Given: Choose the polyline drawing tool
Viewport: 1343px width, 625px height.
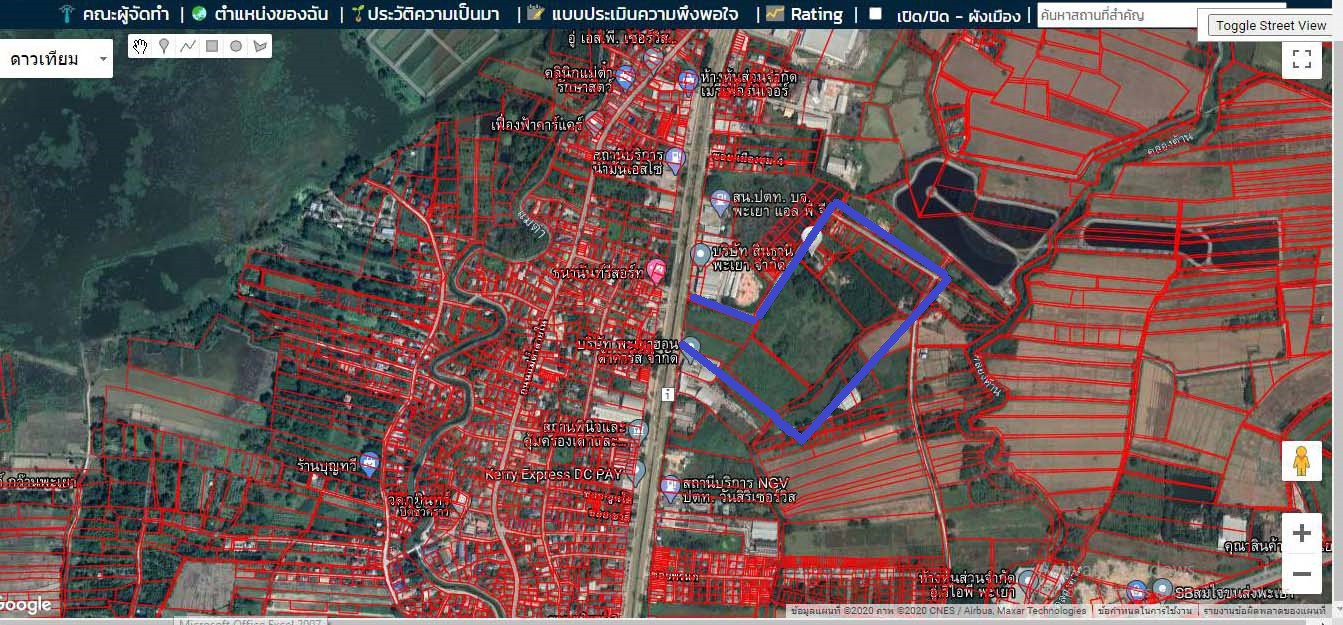Looking at the screenshot, I should coord(188,46).
